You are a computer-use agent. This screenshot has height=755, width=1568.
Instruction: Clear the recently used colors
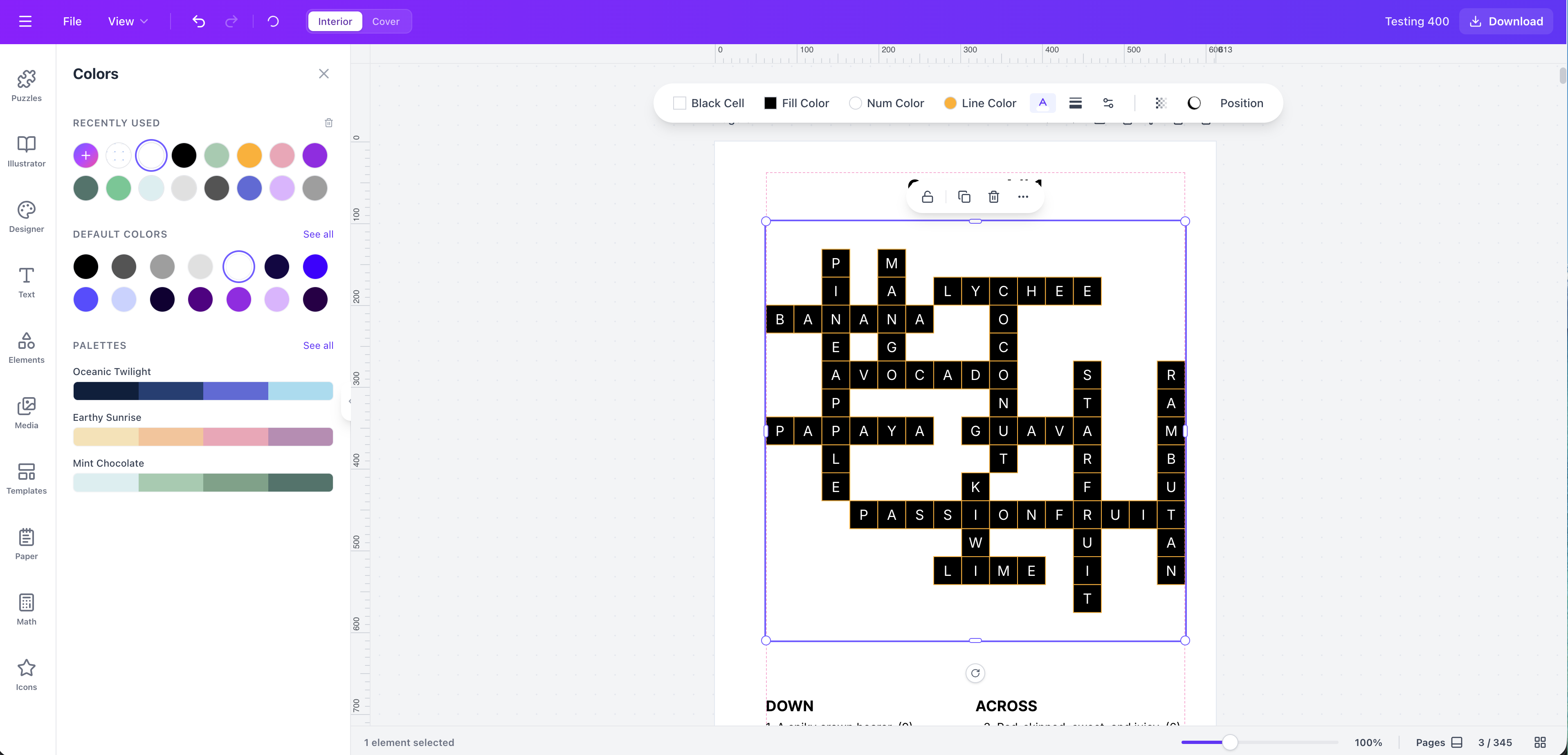click(x=329, y=122)
